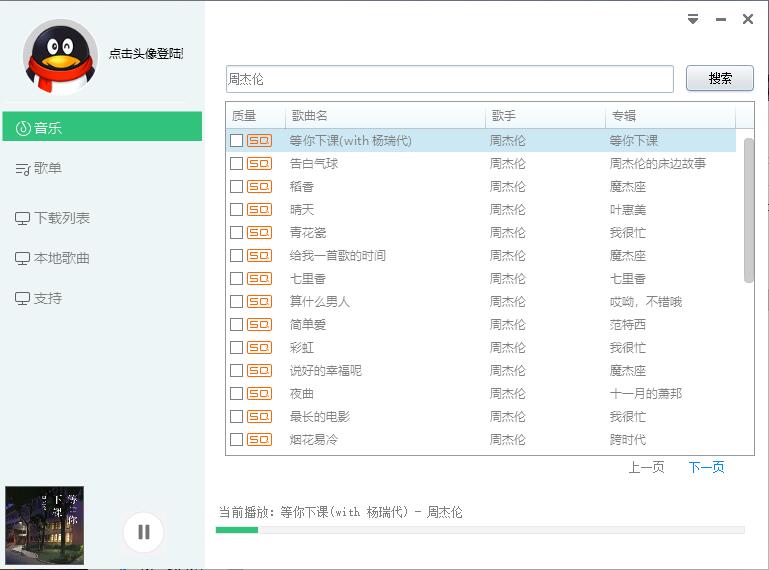Click SQ quality badge on 烟花易冷 row
The image size is (769, 570).
point(259,440)
